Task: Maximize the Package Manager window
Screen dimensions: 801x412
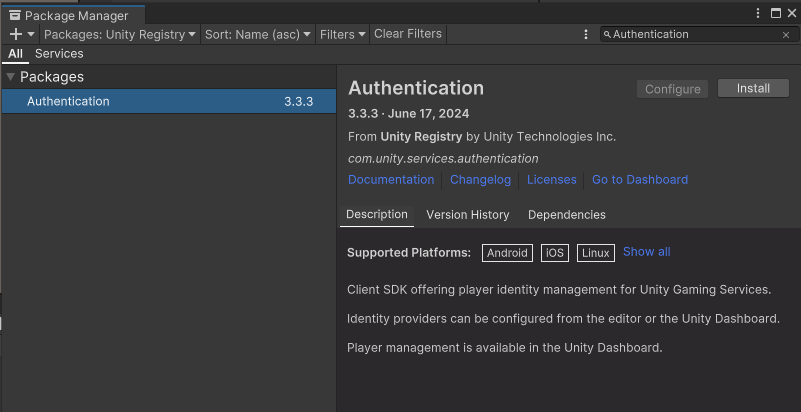Action: pos(775,14)
